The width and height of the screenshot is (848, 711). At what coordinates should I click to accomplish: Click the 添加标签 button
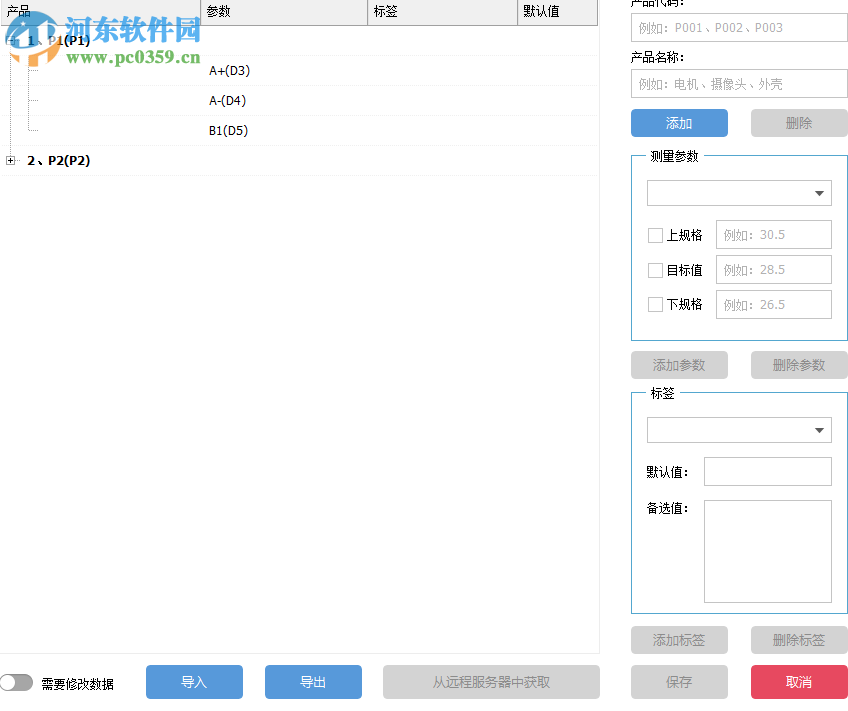[x=679, y=640]
